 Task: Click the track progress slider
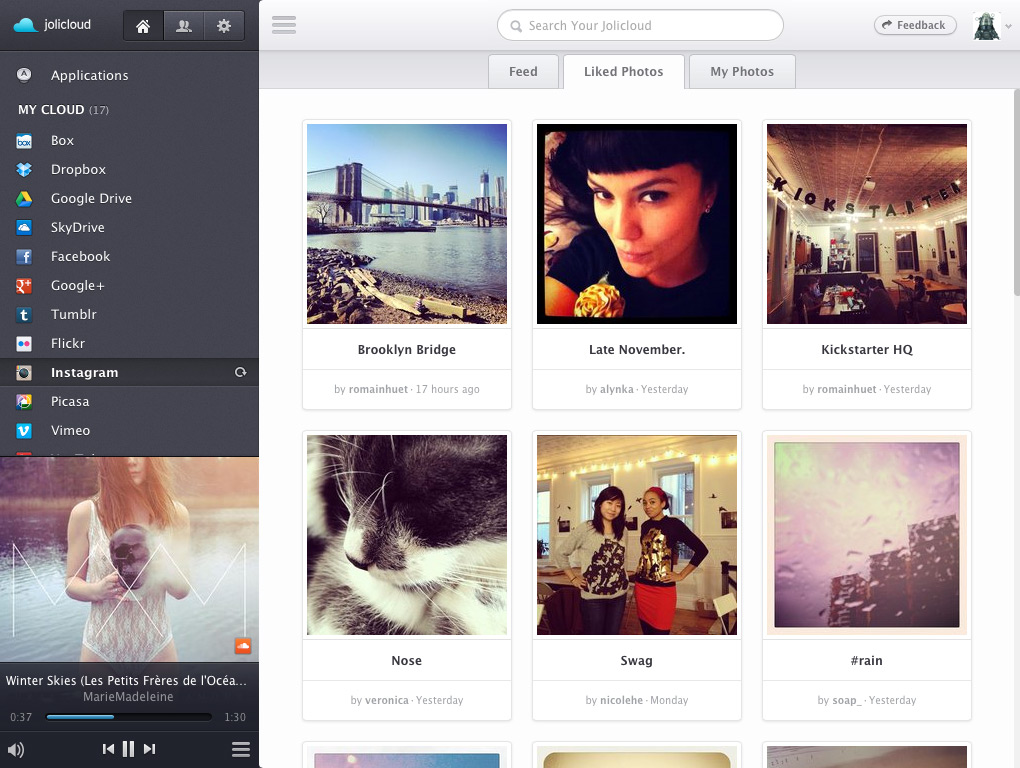(x=130, y=716)
